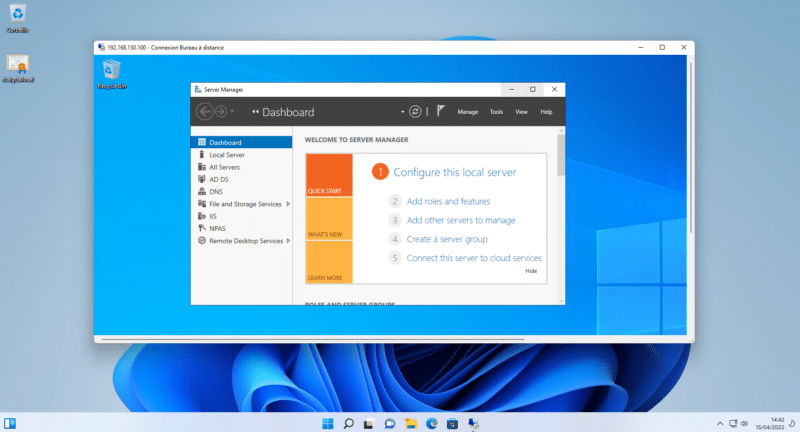
Task: Open NPAS in the sidebar
Action: 217,228
